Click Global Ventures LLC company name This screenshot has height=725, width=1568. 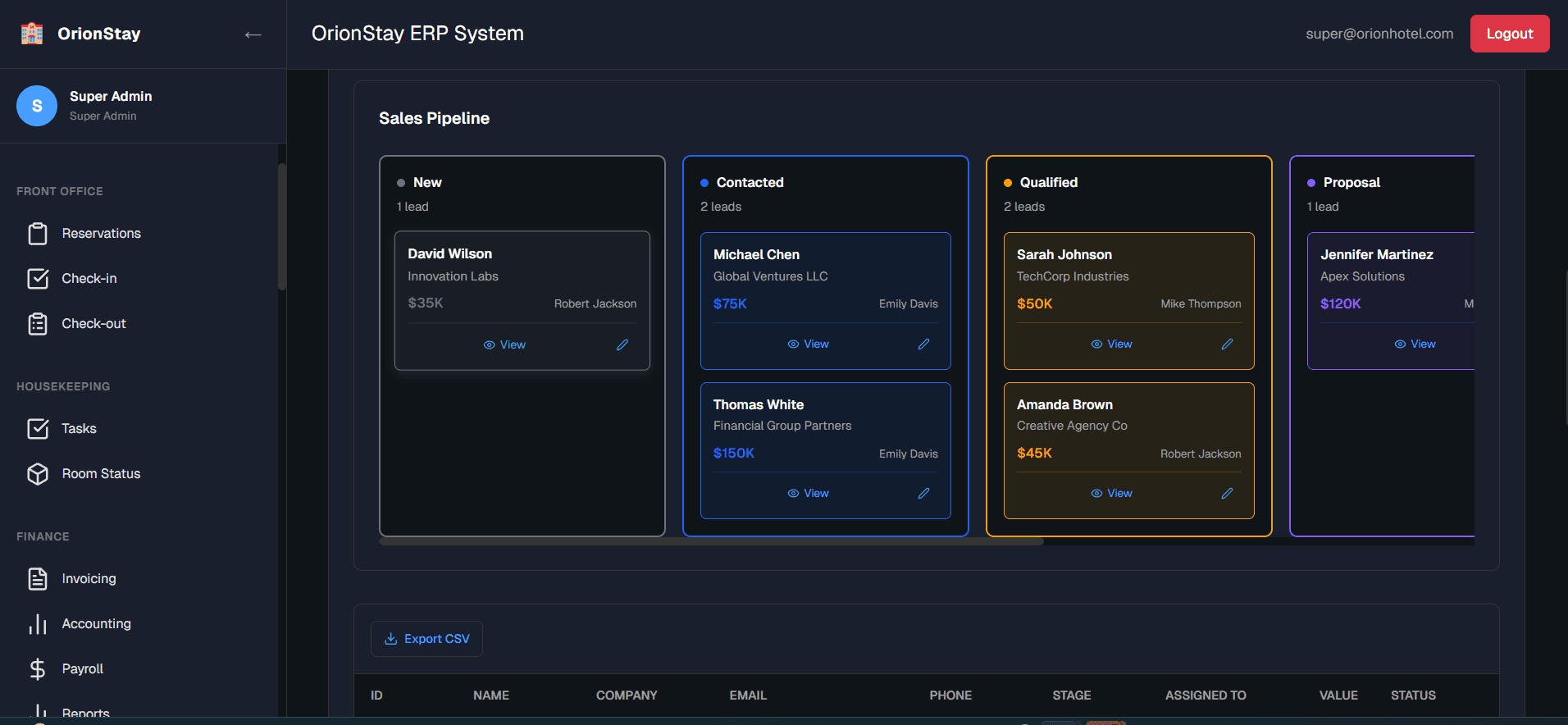771,277
